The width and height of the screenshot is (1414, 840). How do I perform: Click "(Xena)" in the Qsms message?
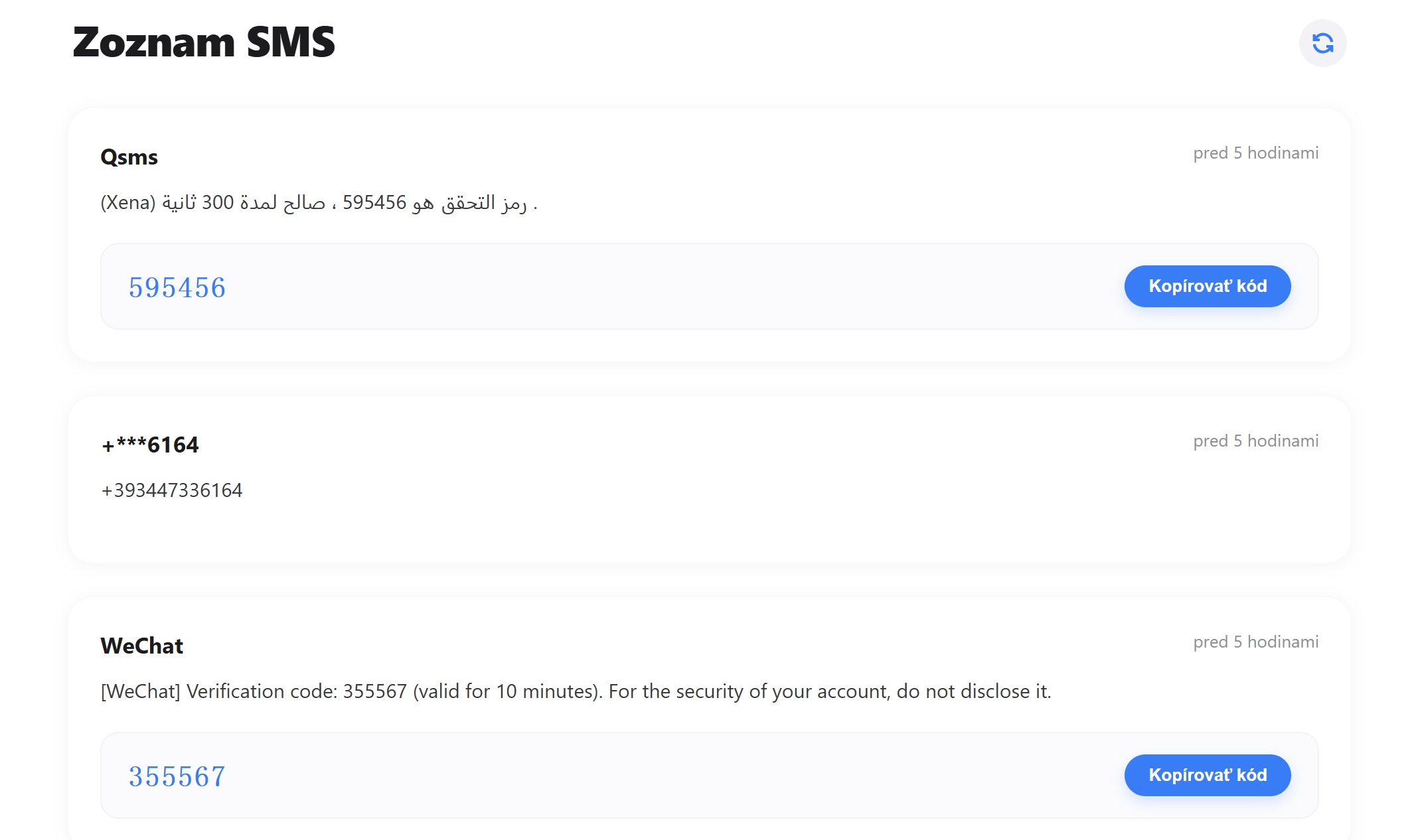pos(128,202)
